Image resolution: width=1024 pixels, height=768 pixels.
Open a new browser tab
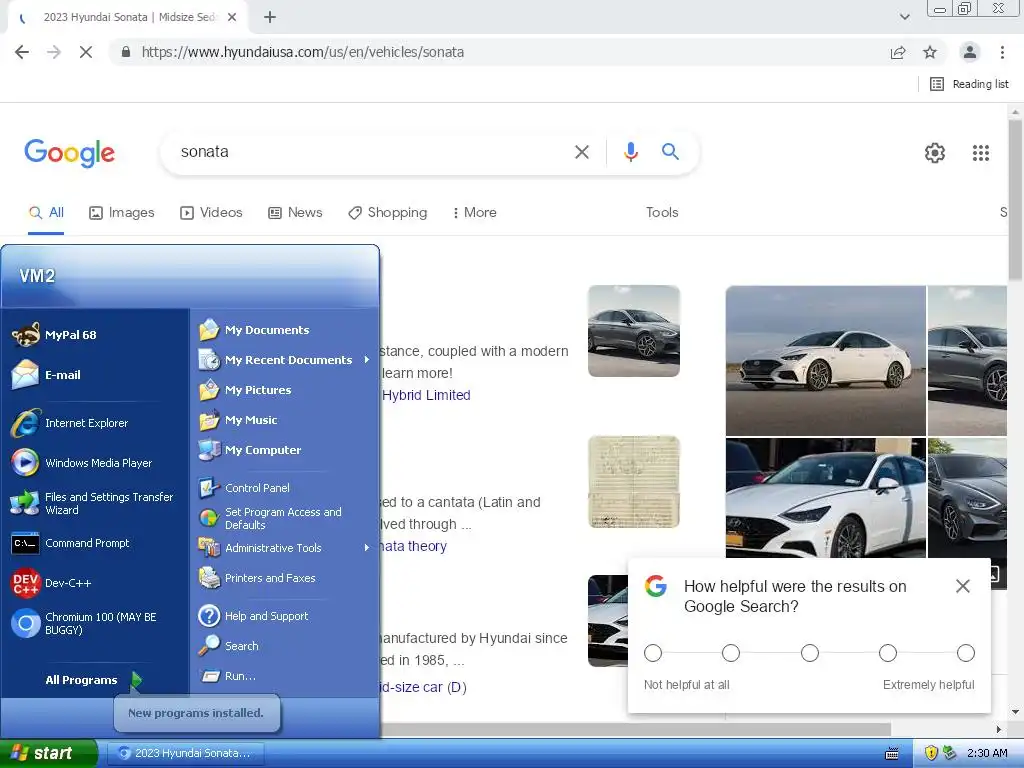click(270, 18)
